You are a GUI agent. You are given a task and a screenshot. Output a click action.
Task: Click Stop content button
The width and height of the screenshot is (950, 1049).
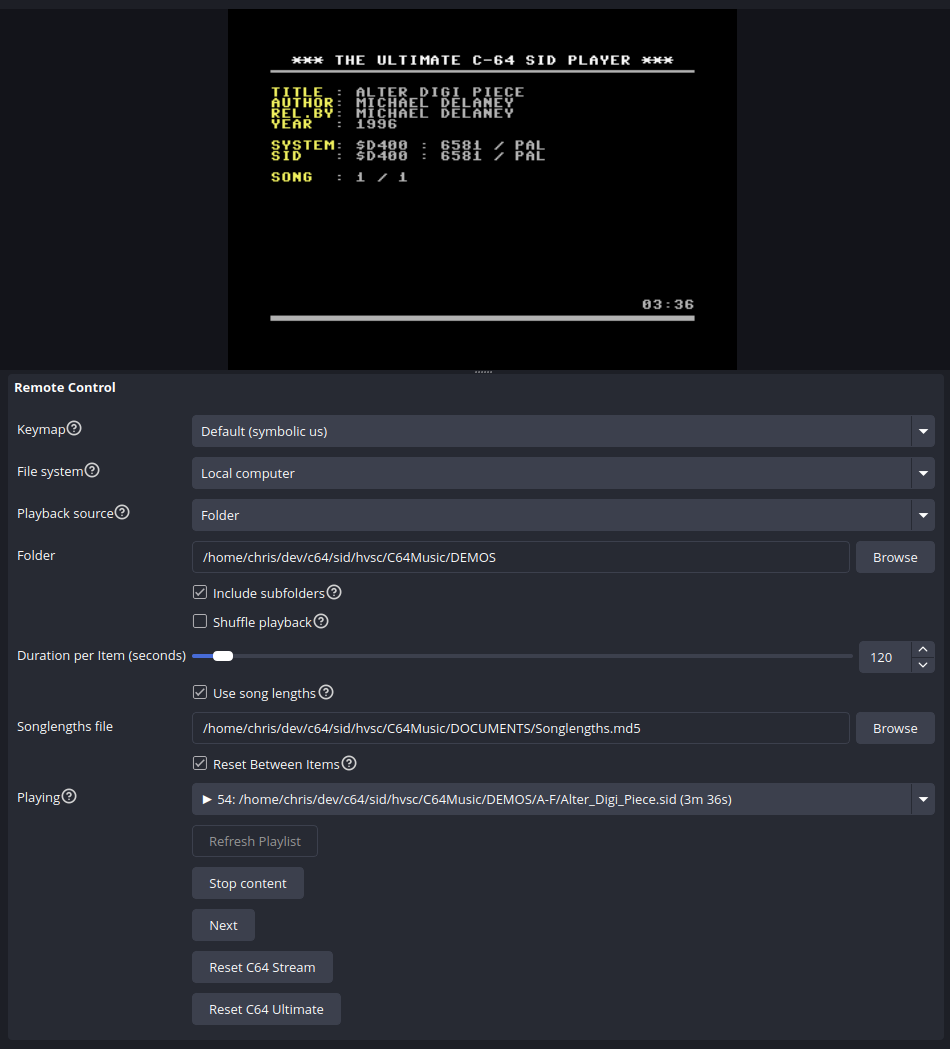pyautogui.click(x=248, y=883)
